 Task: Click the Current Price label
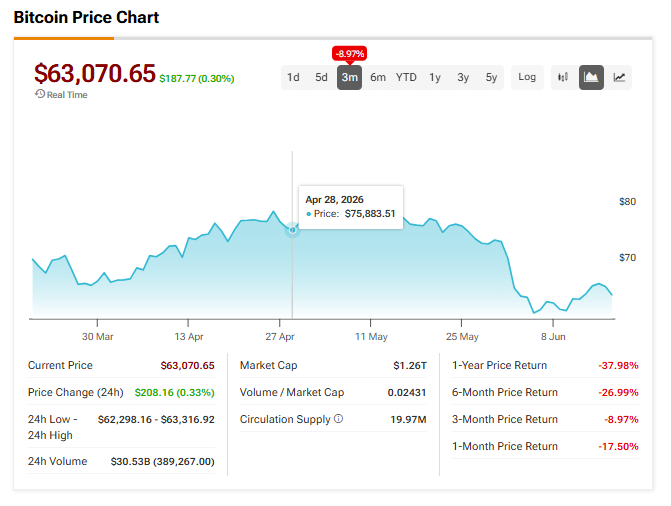click(60, 365)
